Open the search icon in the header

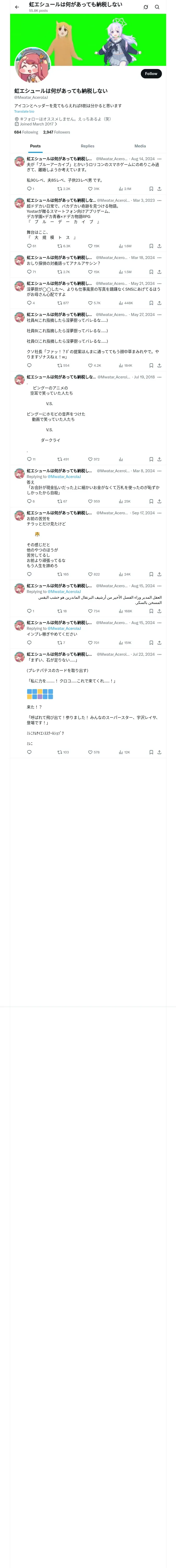click(157, 7)
